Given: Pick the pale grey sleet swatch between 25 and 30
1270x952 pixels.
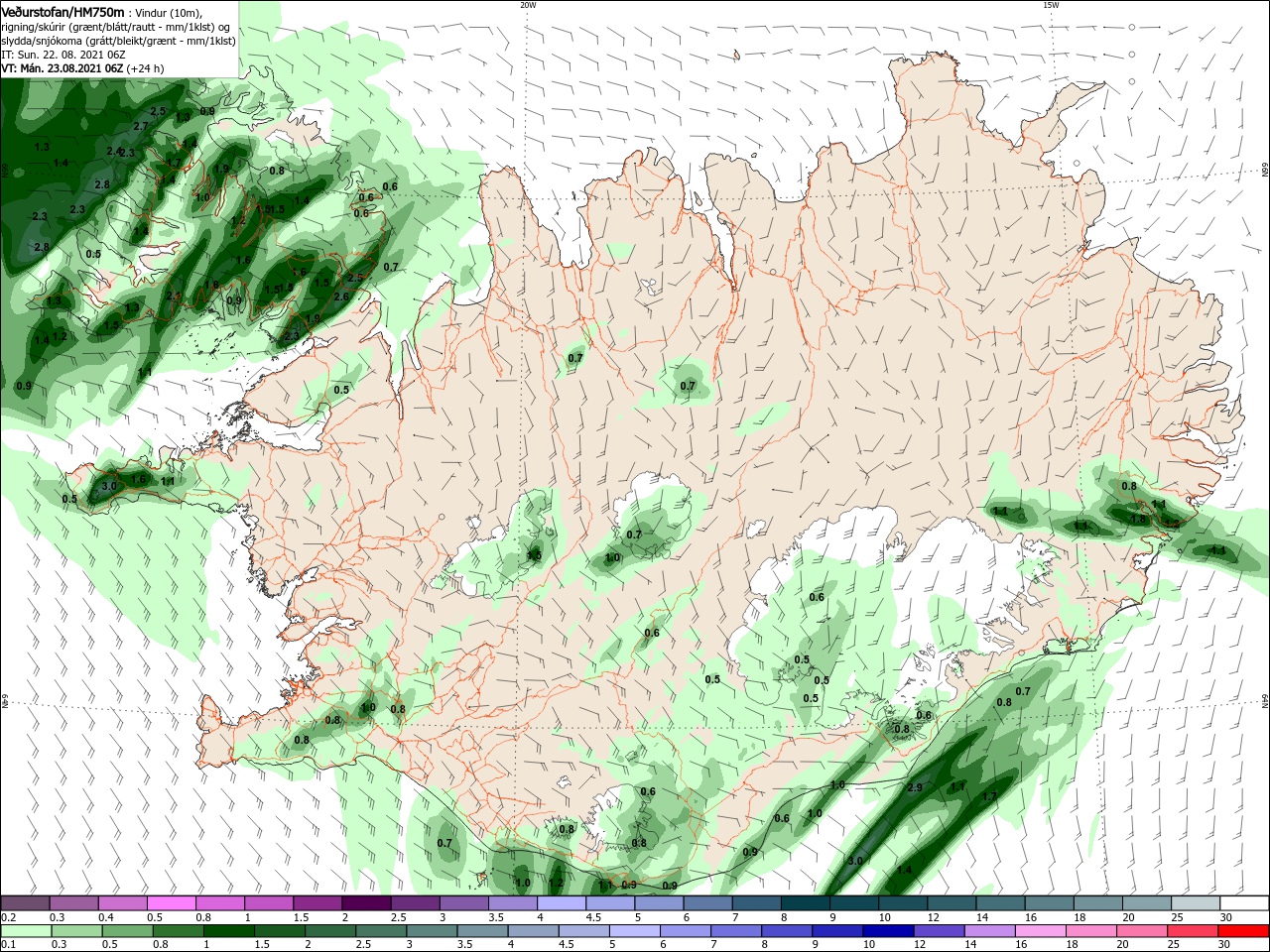Looking at the screenshot, I should coord(1197,903).
